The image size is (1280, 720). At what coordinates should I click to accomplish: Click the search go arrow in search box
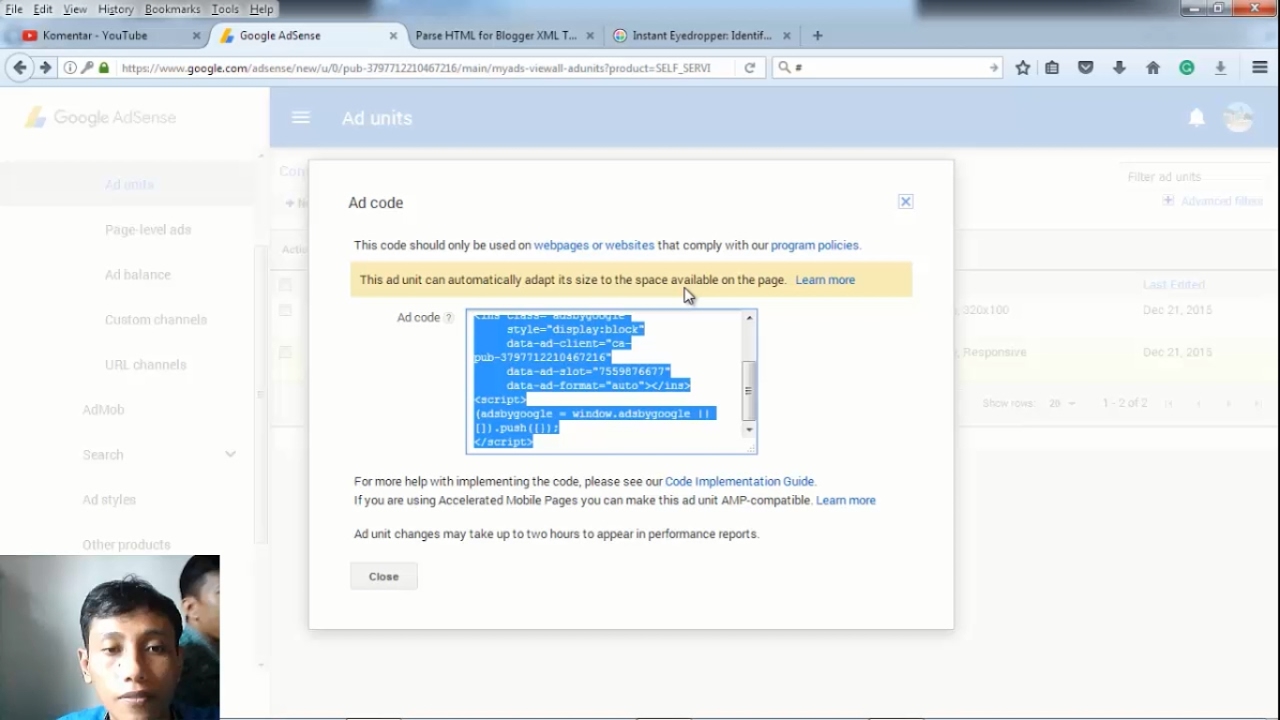point(993,68)
